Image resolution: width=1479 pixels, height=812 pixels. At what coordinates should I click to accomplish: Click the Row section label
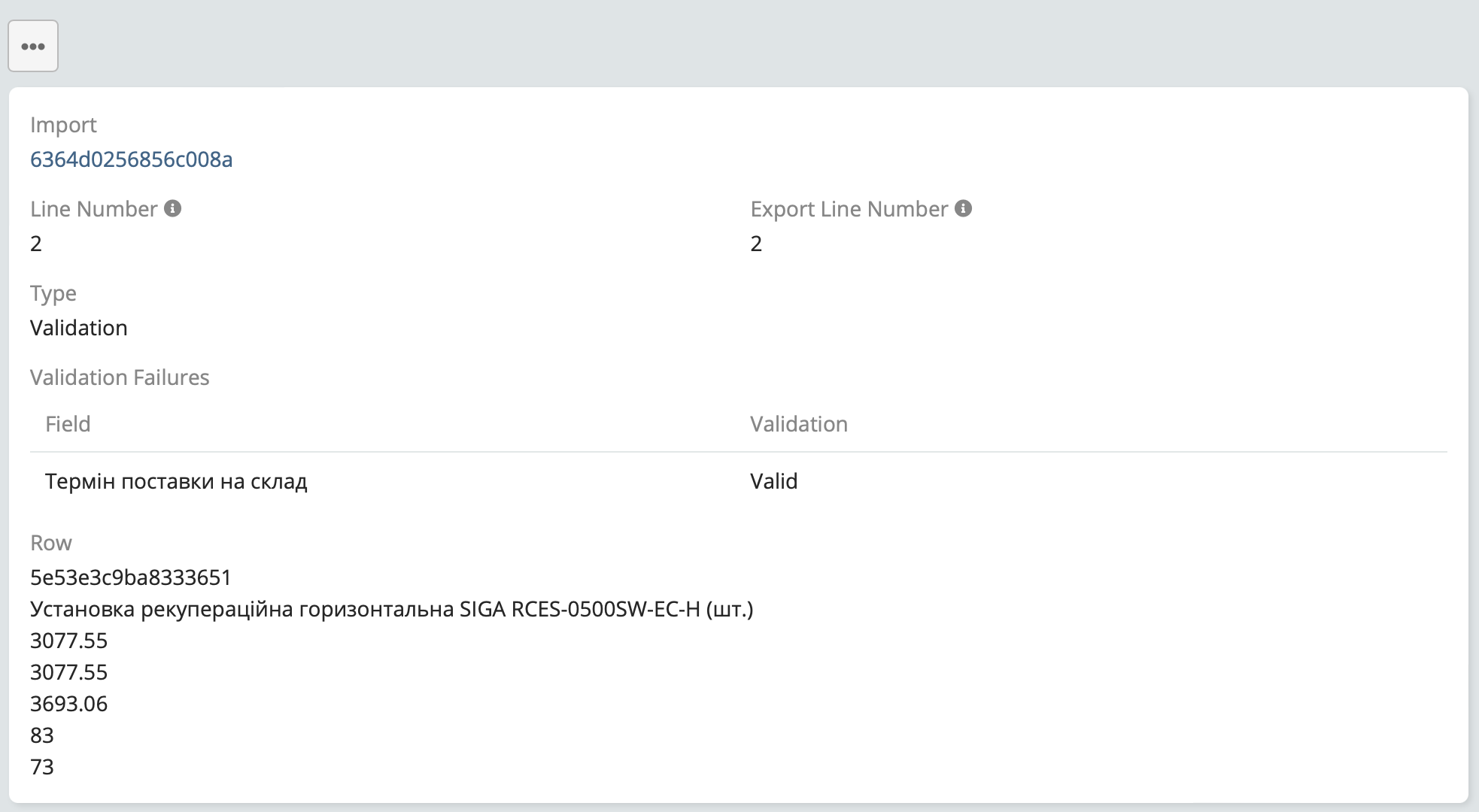click(51, 543)
